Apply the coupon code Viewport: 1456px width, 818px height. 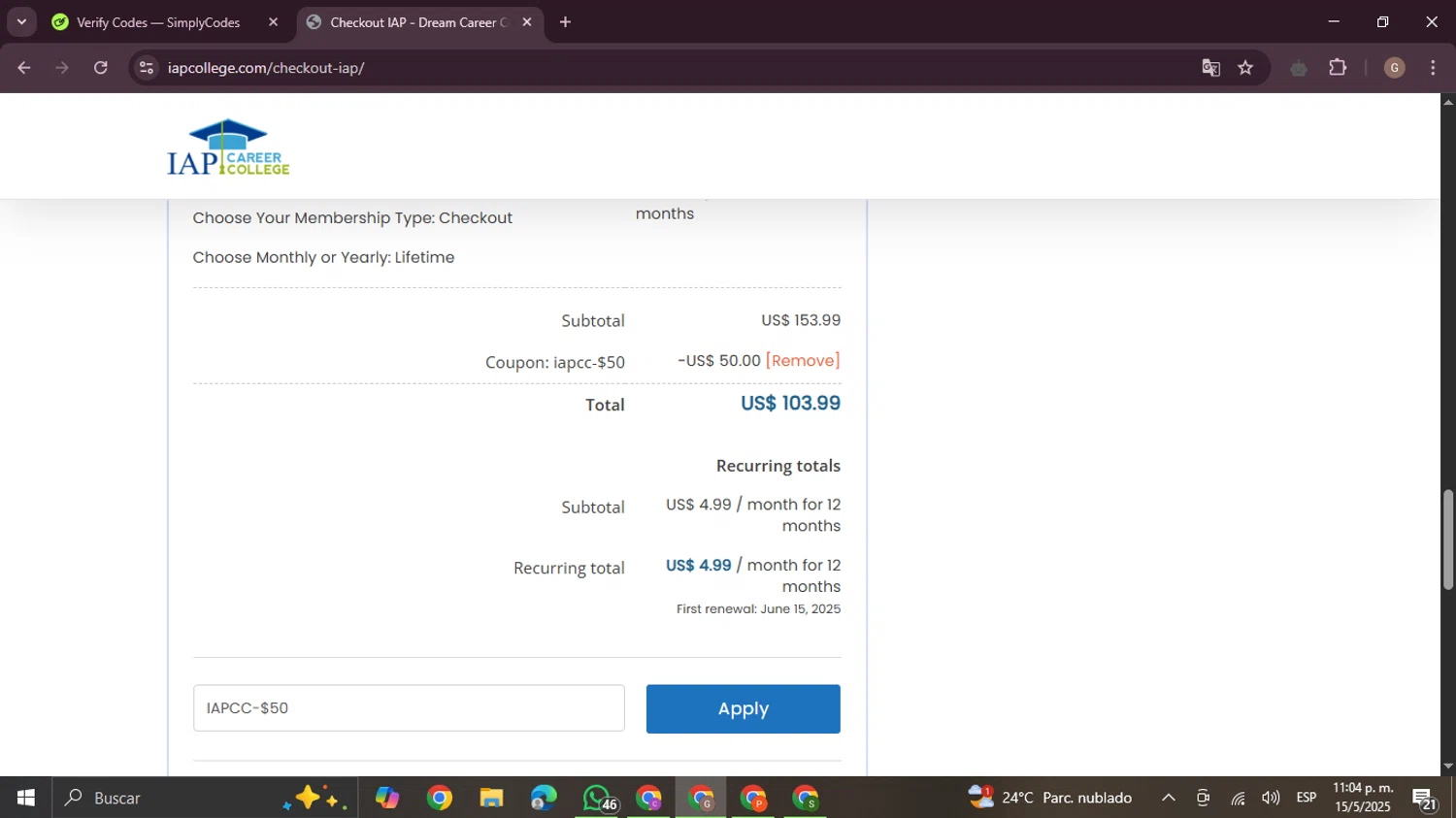(x=744, y=709)
